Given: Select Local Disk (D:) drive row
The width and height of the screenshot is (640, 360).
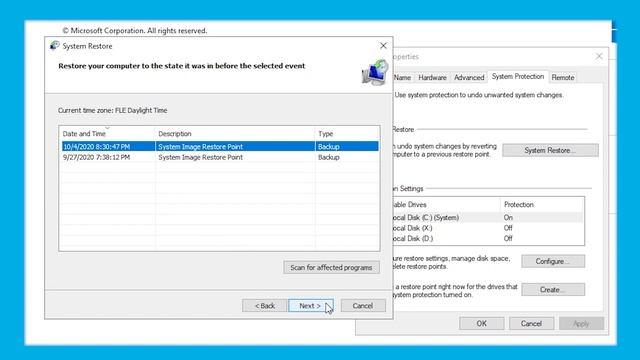Looking at the screenshot, I should pos(488,238).
